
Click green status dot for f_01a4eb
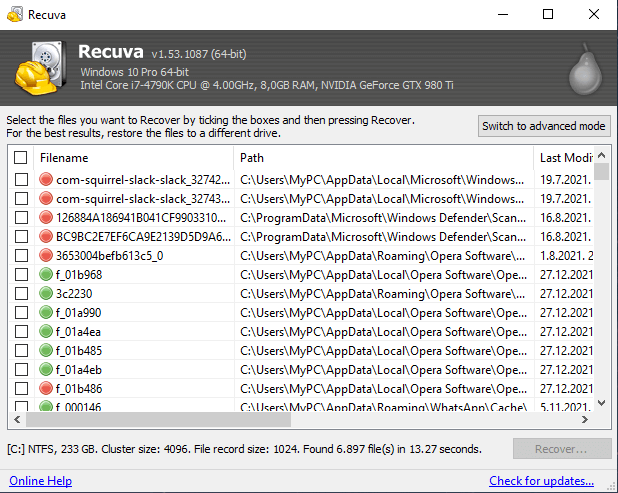click(46, 369)
